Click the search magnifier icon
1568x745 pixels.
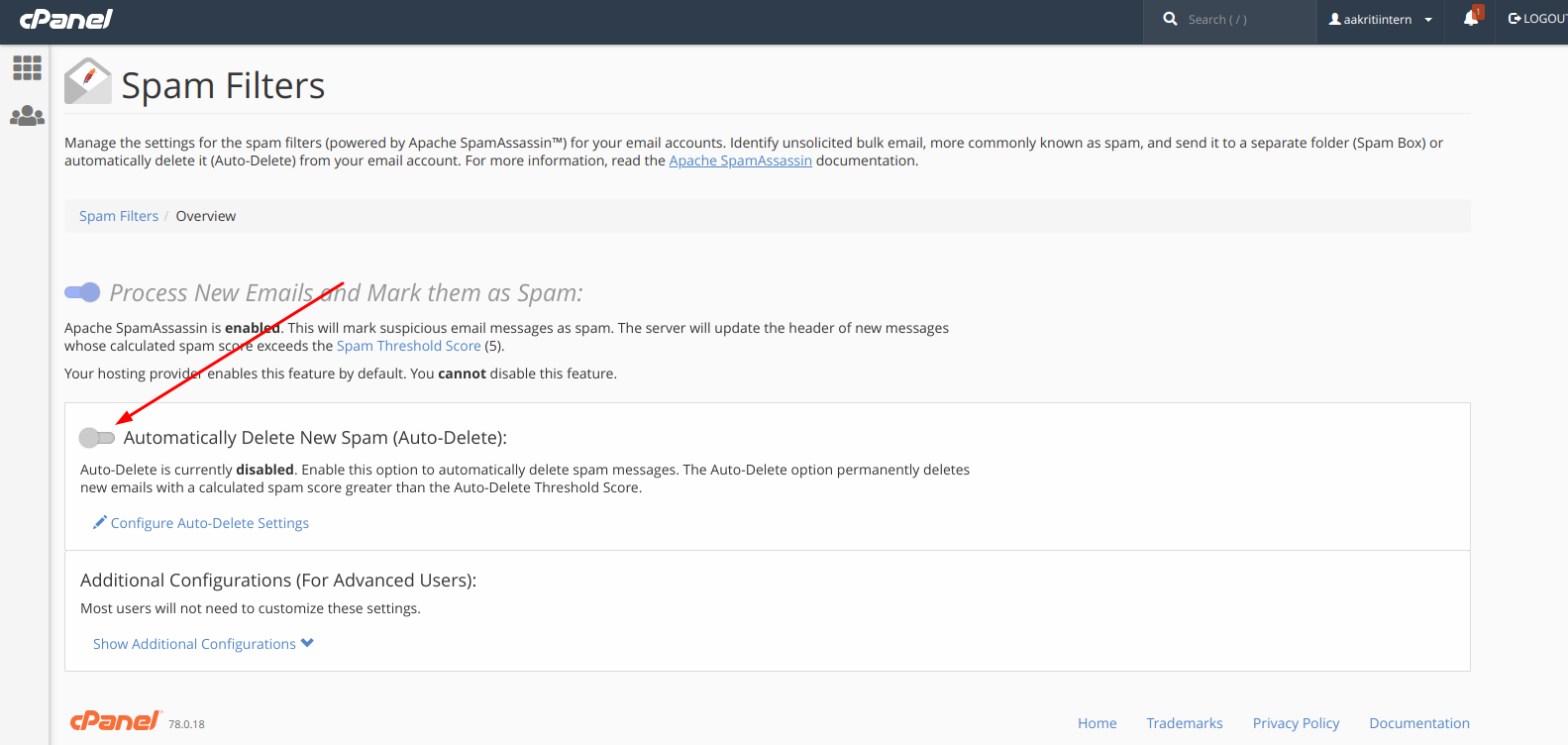tap(1170, 19)
